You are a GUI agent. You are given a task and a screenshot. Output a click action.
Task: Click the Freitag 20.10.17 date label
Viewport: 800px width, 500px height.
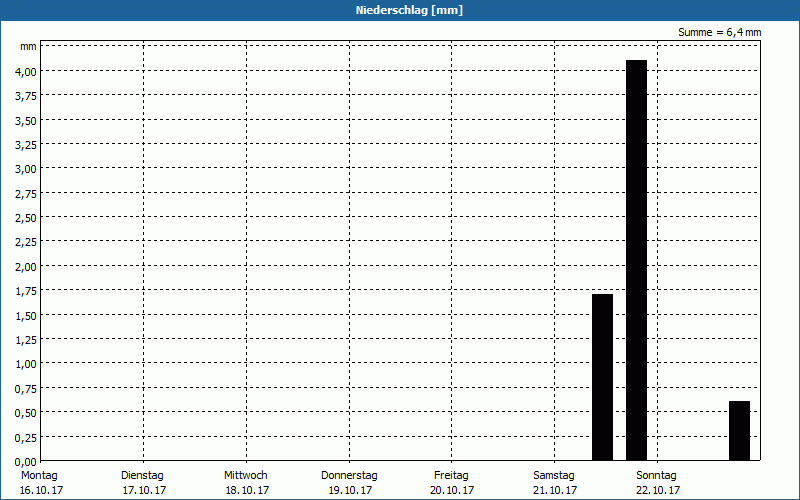[x=452, y=483]
